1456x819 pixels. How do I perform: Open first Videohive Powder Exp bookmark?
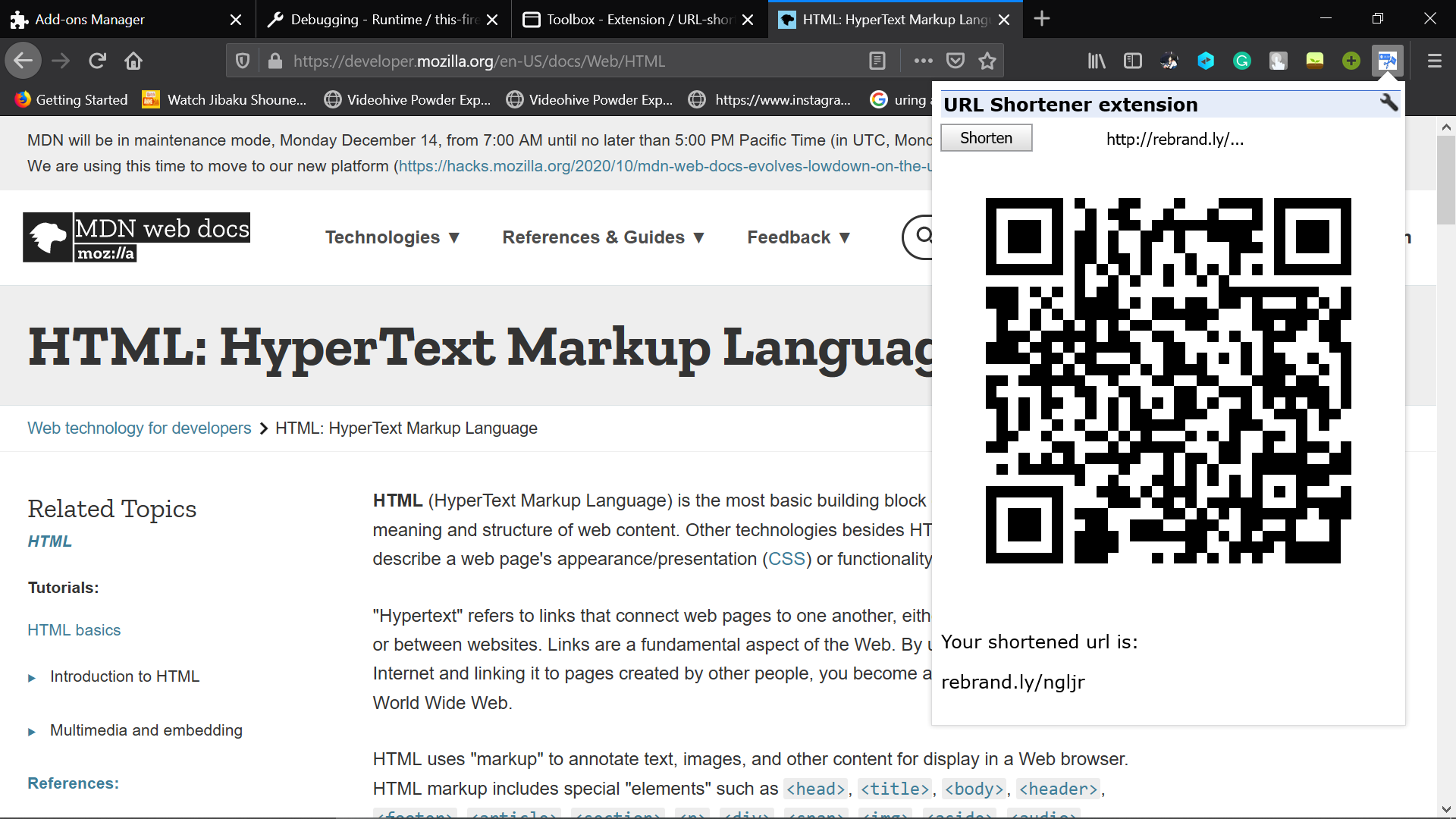coord(408,99)
